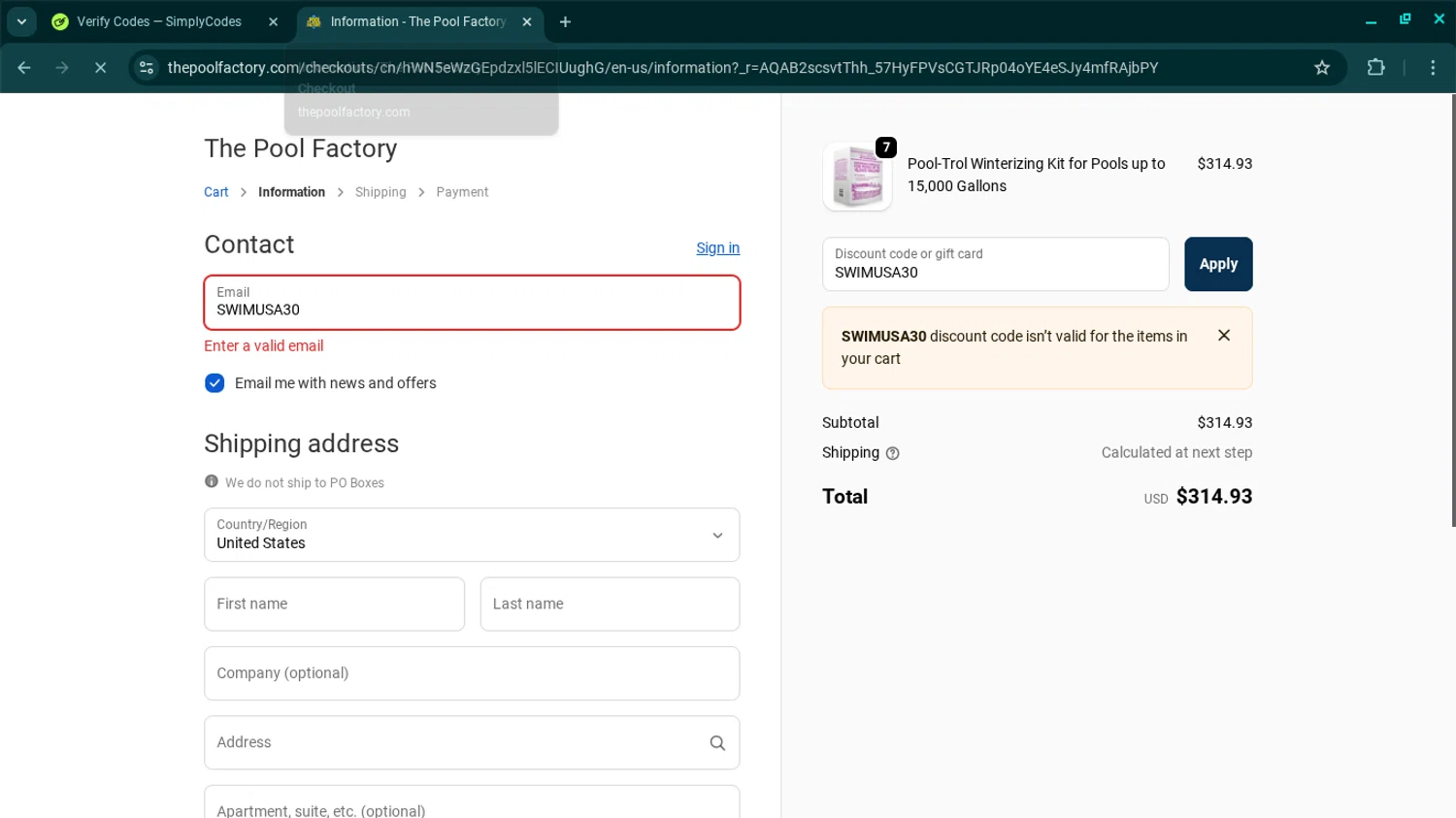Click the Pool-Trol Winterizing Kit thumbnail
1456x818 pixels.
click(857, 177)
